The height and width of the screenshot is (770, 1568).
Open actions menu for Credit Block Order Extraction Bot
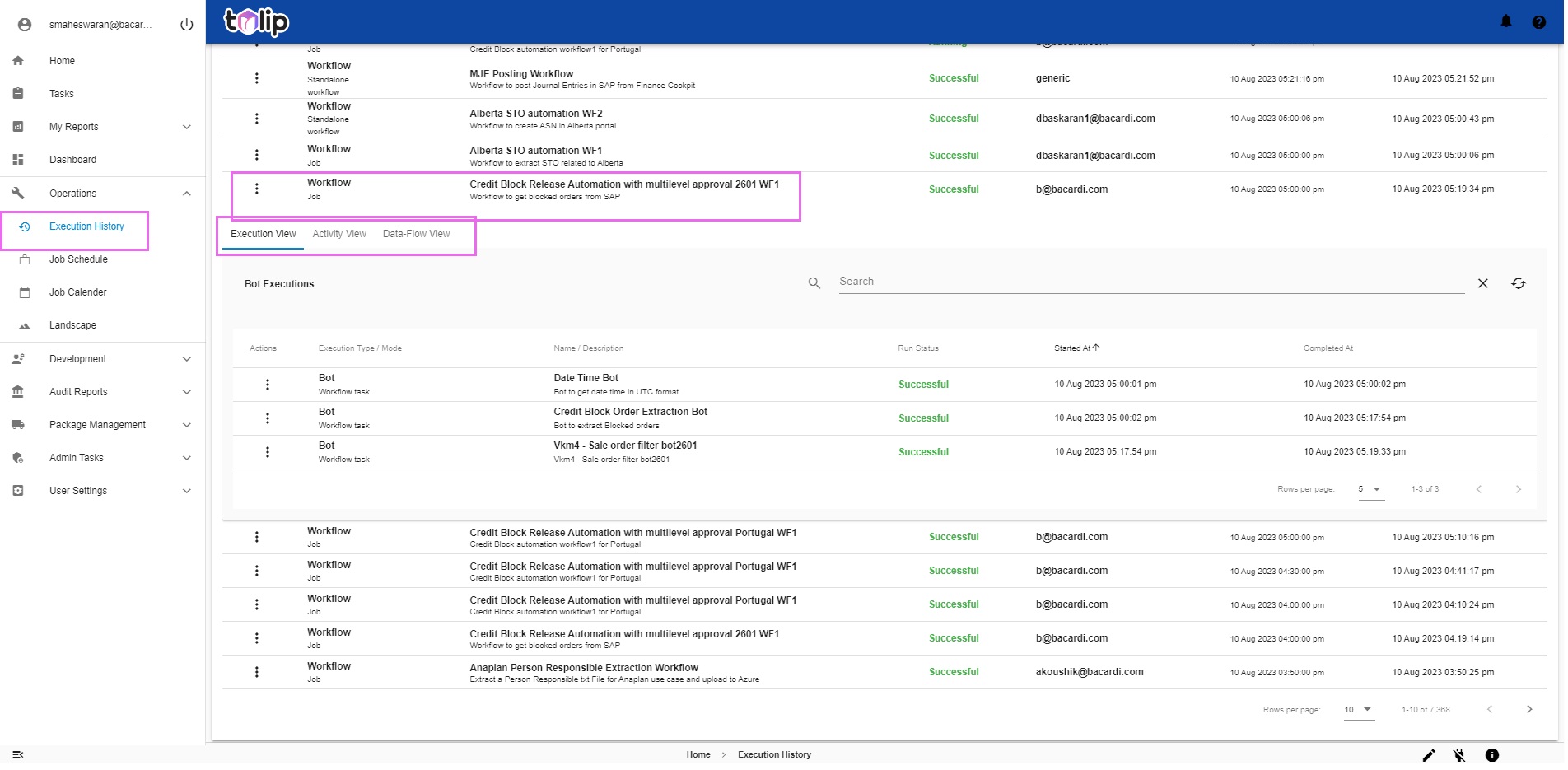(x=268, y=418)
